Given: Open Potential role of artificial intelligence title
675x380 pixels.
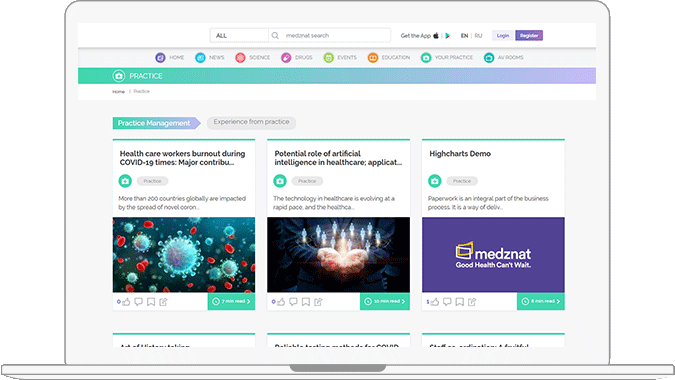Looking at the screenshot, I should (338, 158).
